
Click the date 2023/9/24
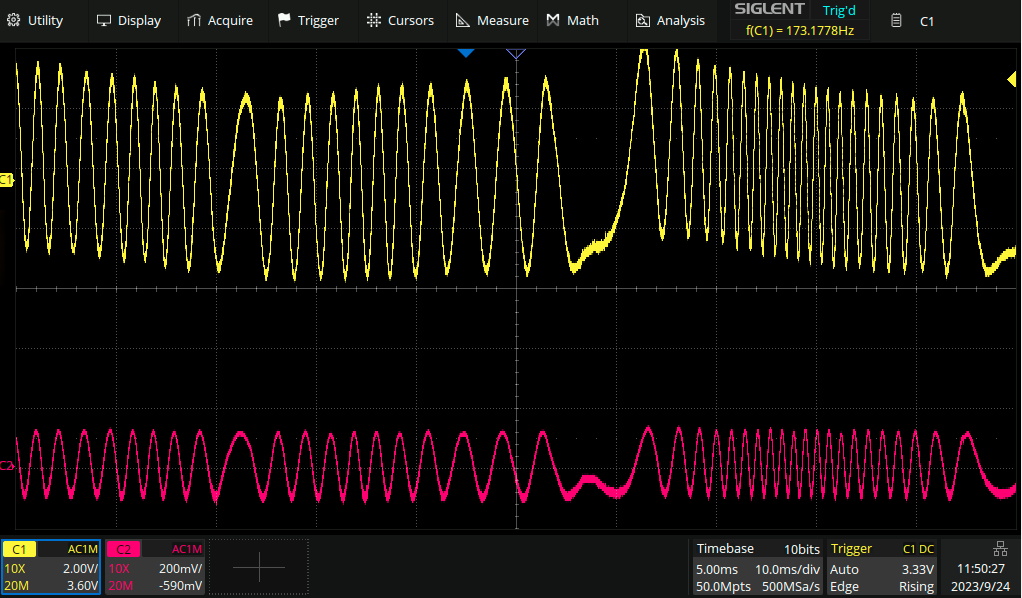(980, 586)
